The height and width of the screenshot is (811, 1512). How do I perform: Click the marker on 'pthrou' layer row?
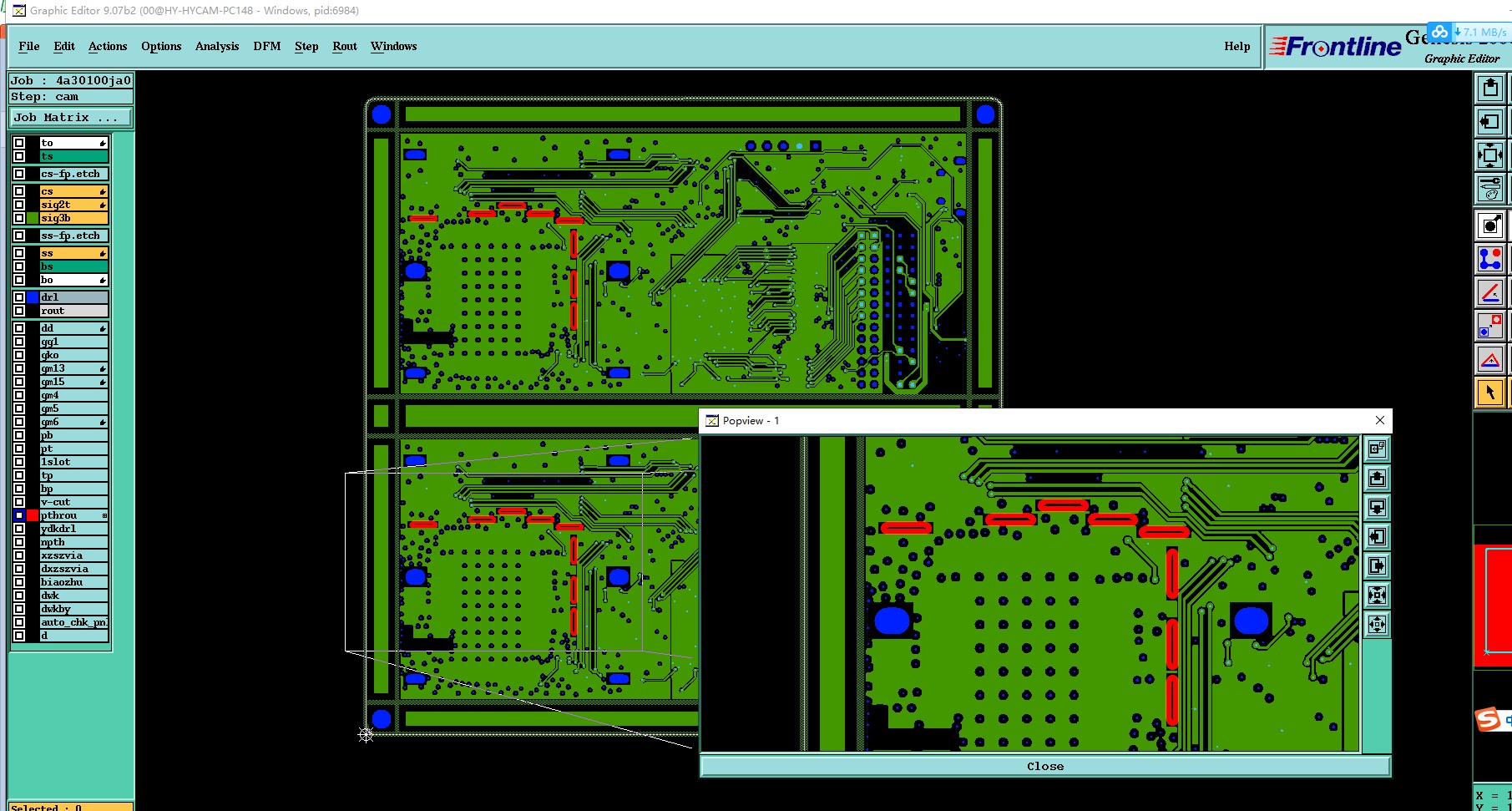click(104, 515)
